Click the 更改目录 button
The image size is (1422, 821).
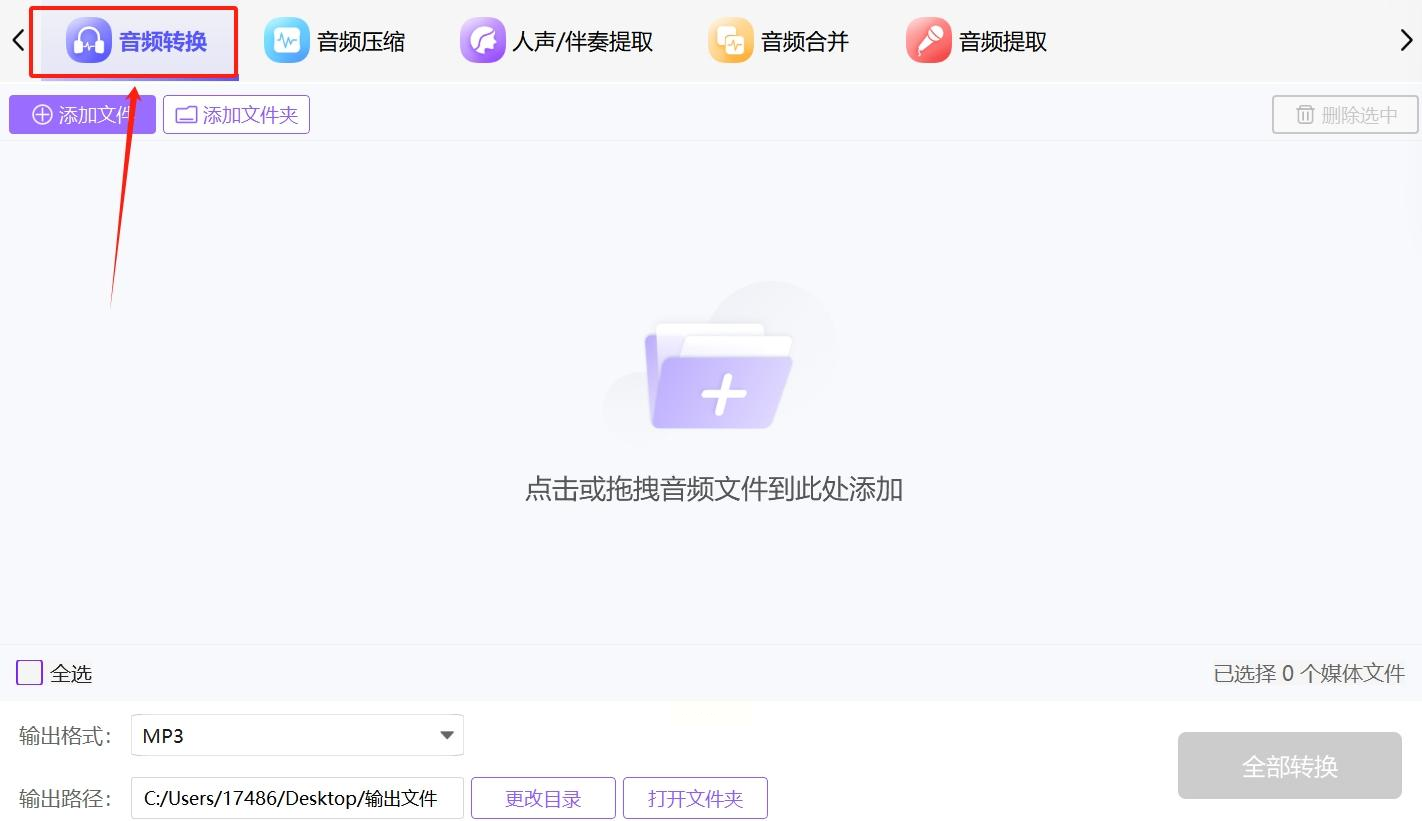point(543,798)
